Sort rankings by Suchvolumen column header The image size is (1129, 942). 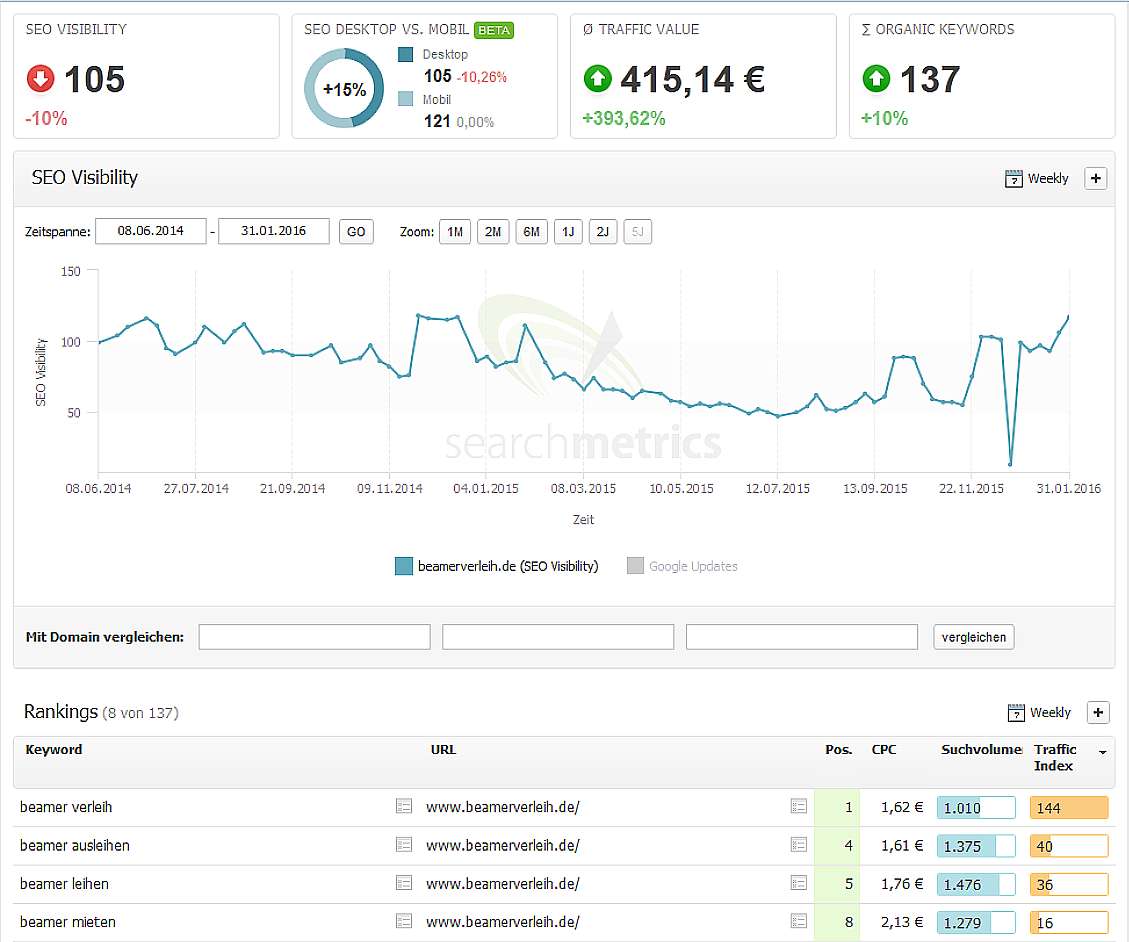(x=981, y=750)
